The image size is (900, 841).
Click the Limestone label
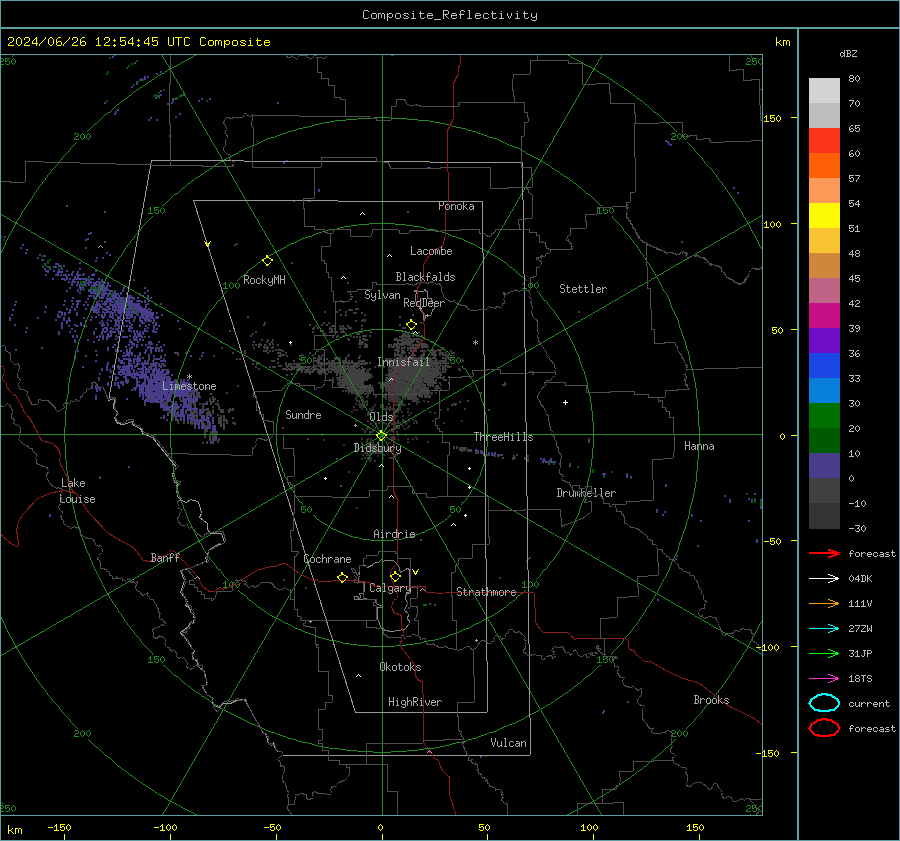point(189,386)
